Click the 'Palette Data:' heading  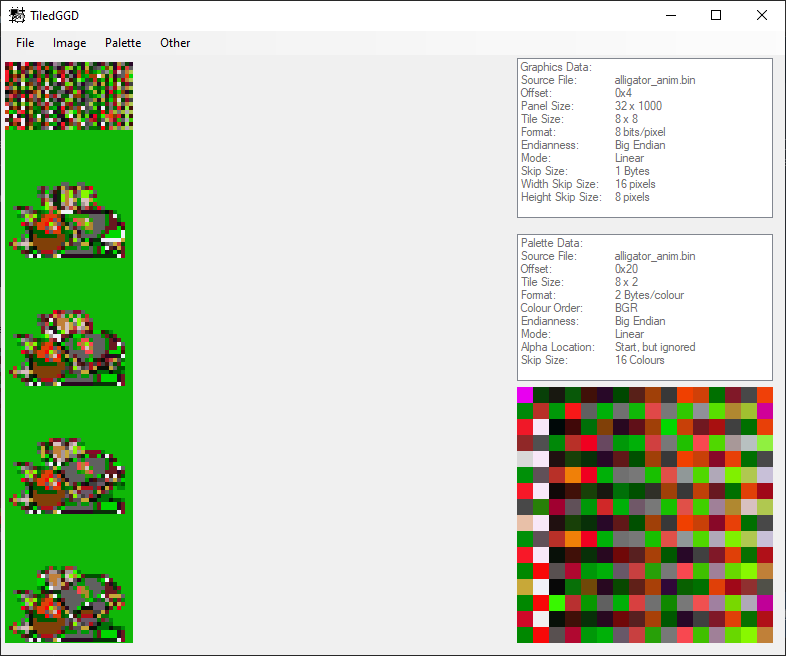pyautogui.click(x=551, y=243)
